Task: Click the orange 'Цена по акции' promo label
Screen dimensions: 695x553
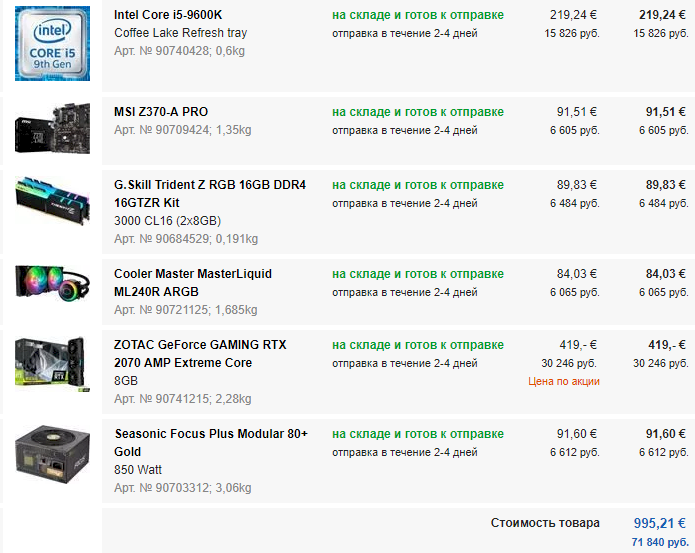Action: 564,381
